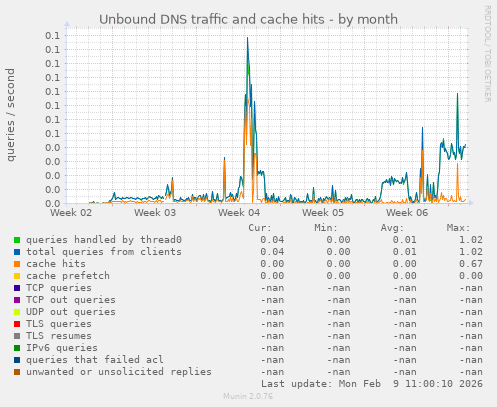
Task: Click the 'TCP queries' legend label
Action: click(59, 288)
